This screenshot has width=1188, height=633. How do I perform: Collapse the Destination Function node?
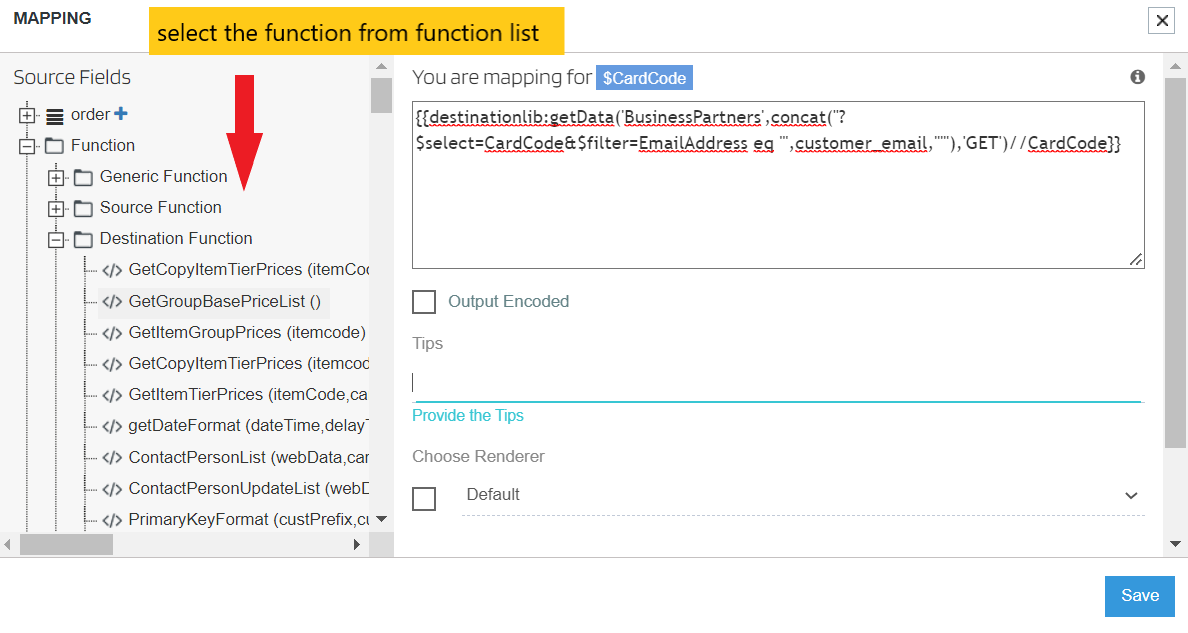[x=56, y=240]
